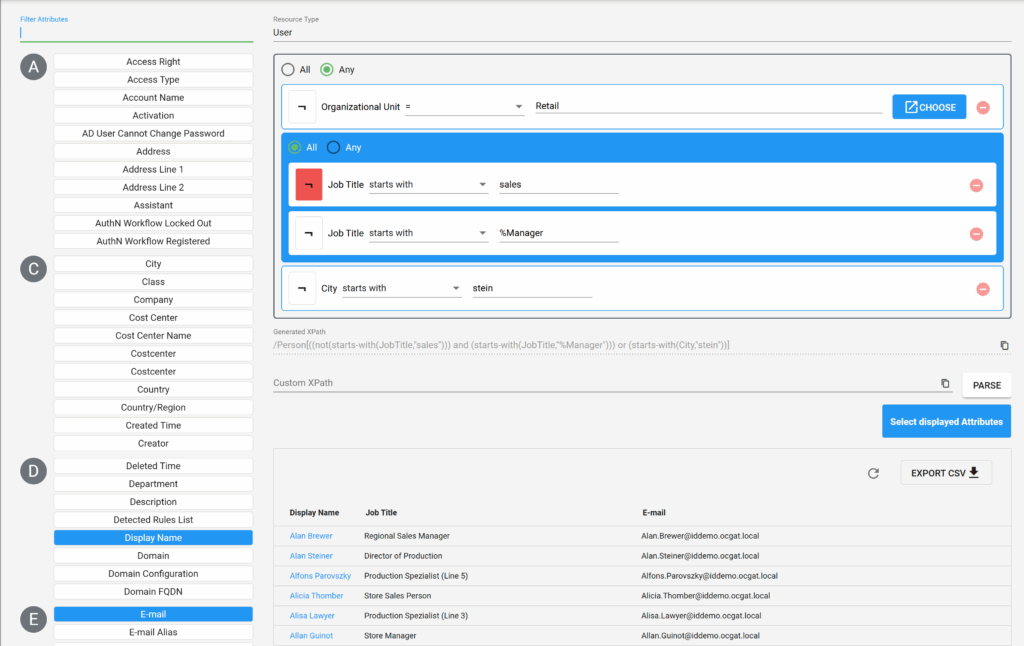1024x646 pixels.
Task: Open operator dropdown for Job Title sales
Action: click(428, 184)
